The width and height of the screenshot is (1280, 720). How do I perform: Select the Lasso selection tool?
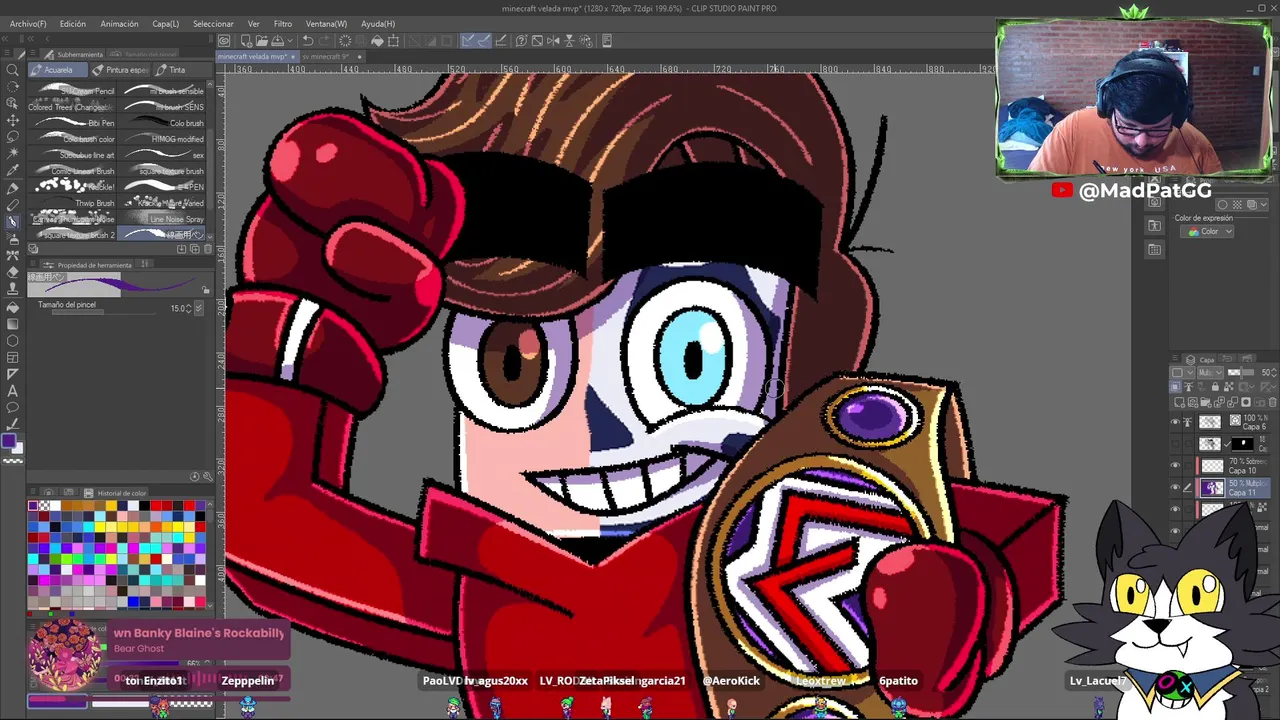[x=13, y=137]
